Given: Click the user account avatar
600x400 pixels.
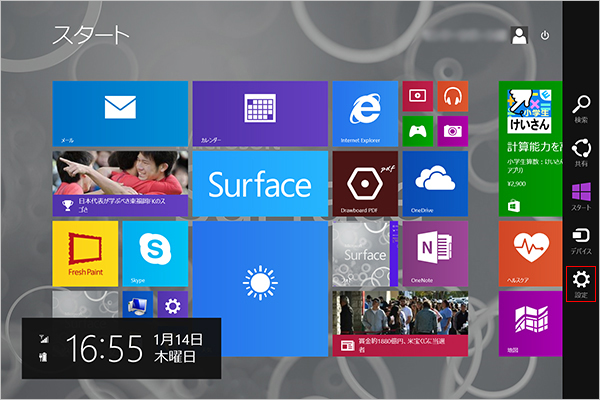Looking at the screenshot, I should tap(519, 35).
